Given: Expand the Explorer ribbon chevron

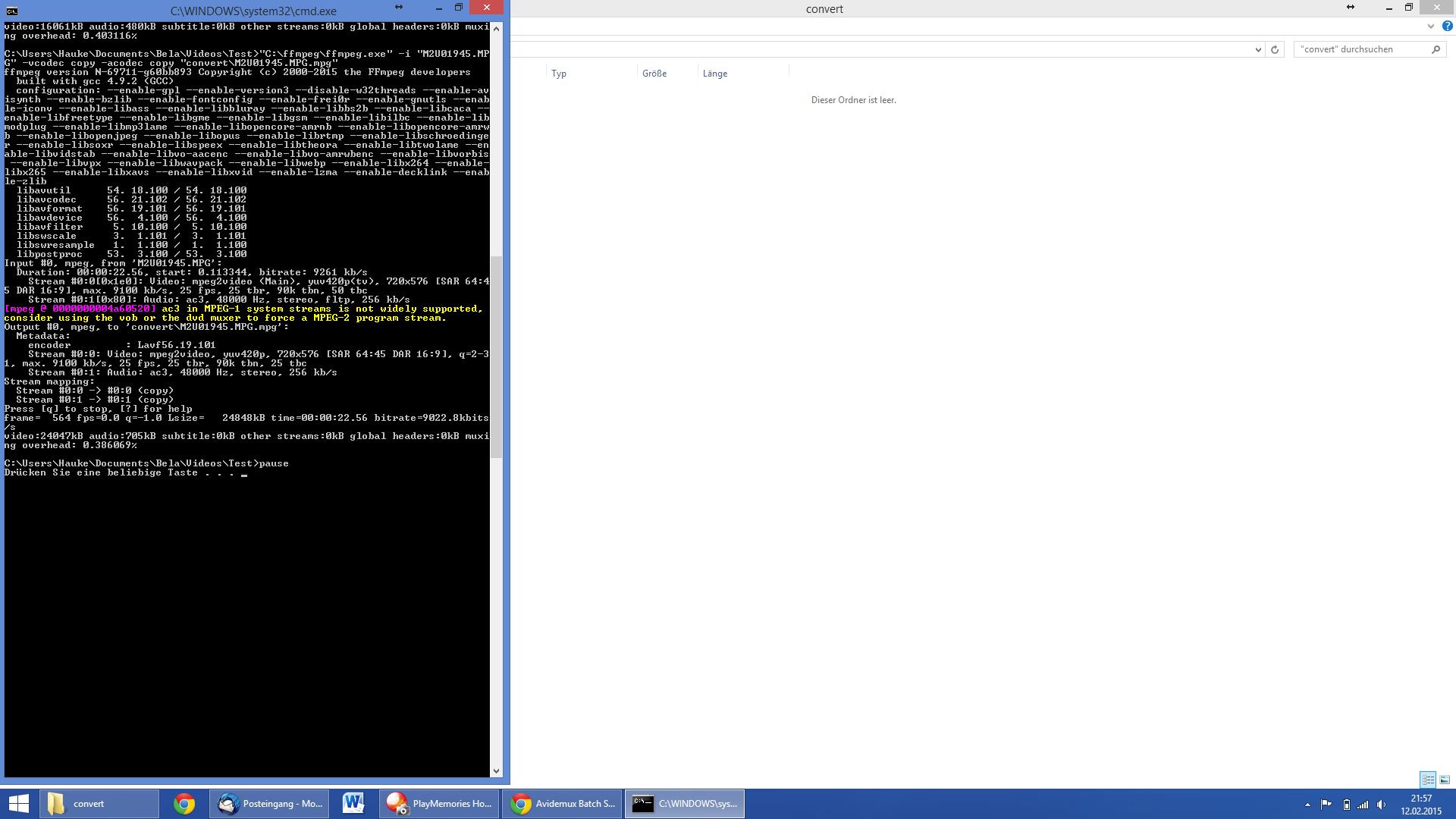Looking at the screenshot, I should (1431, 26).
